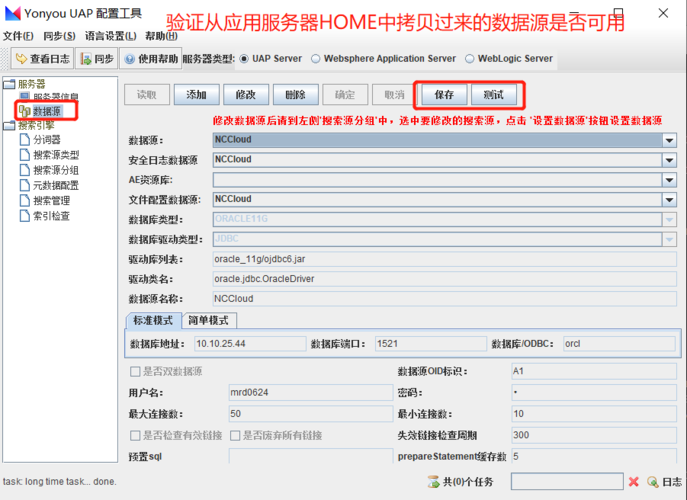
Task: Click the 取消 button
Action: 395,95
